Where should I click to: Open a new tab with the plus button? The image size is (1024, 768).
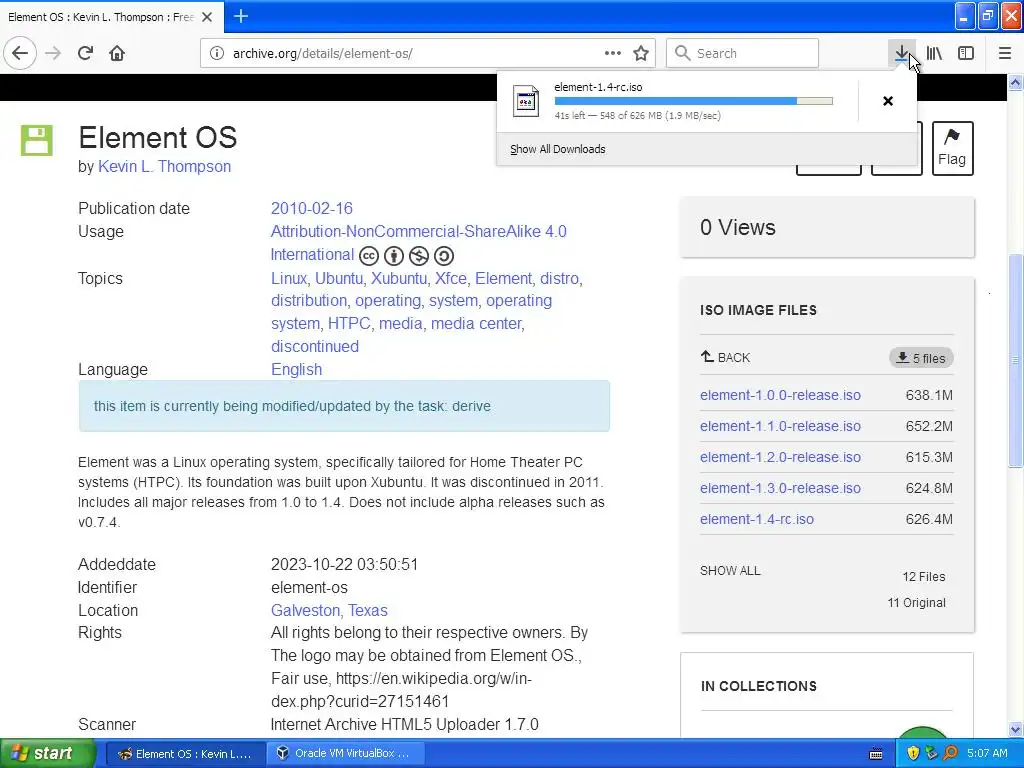click(x=241, y=16)
